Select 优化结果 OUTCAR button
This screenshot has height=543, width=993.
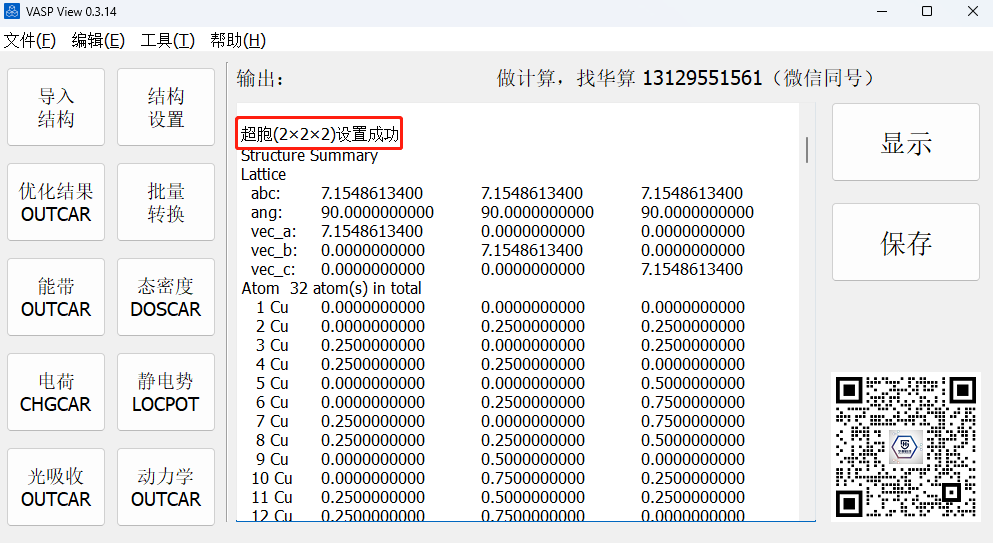56,202
